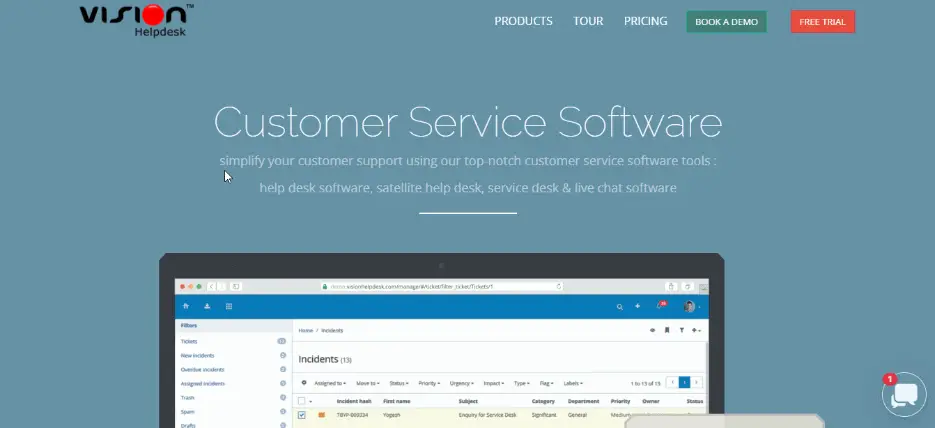Click the user avatar in the demo's blue bar
The height and width of the screenshot is (428, 935).
689,306
